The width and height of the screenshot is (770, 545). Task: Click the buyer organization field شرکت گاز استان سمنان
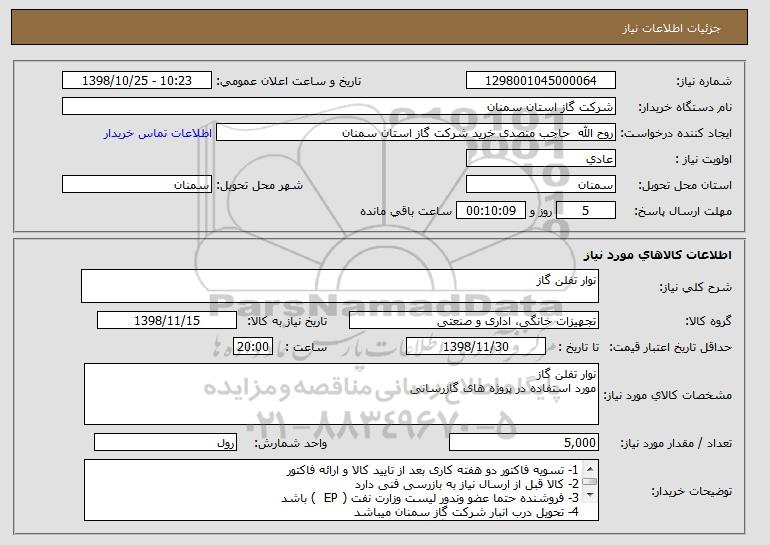(x=339, y=107)
